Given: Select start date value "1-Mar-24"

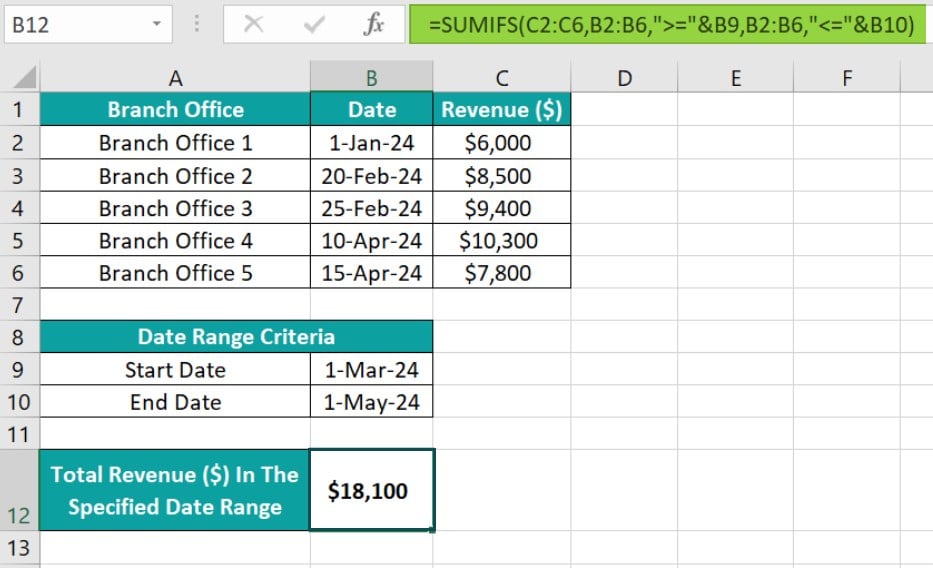Looking at the screenshot, I should [371, 369].
